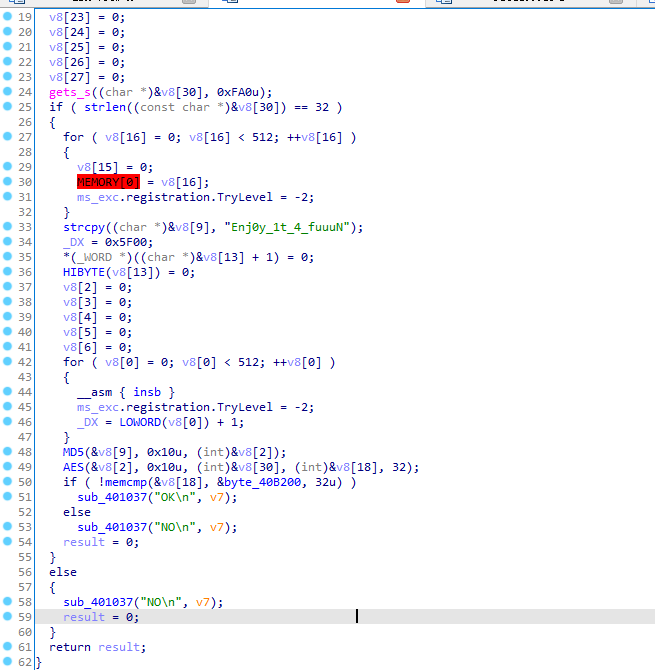655x670 pixels.
Task: Click breakpoint dot beside line 33 strcpy
Action: coord(8,227)
